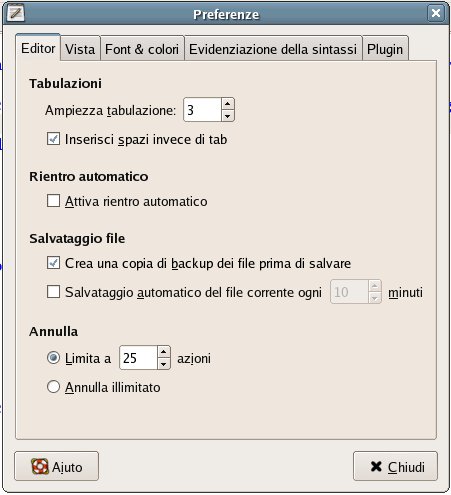Open the Font & colori tab
Screen dimensions: 451x495
pyautogui.click(x=142, y=49)
